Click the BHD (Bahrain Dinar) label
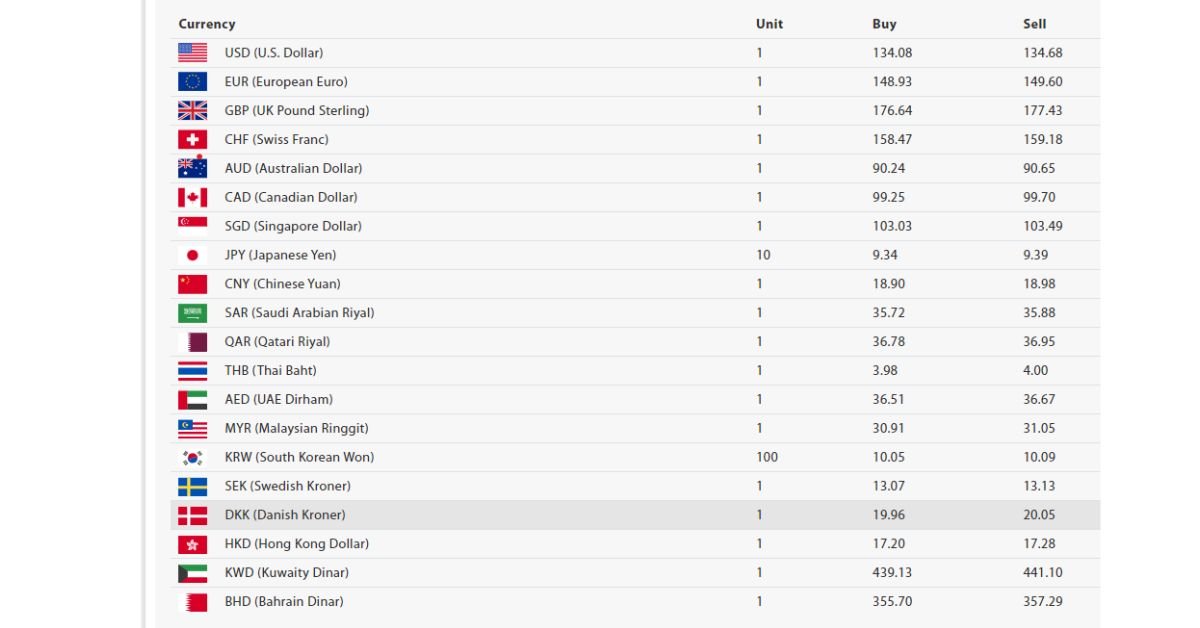This screenshot has height=628, width=1200. pos(284,602)
